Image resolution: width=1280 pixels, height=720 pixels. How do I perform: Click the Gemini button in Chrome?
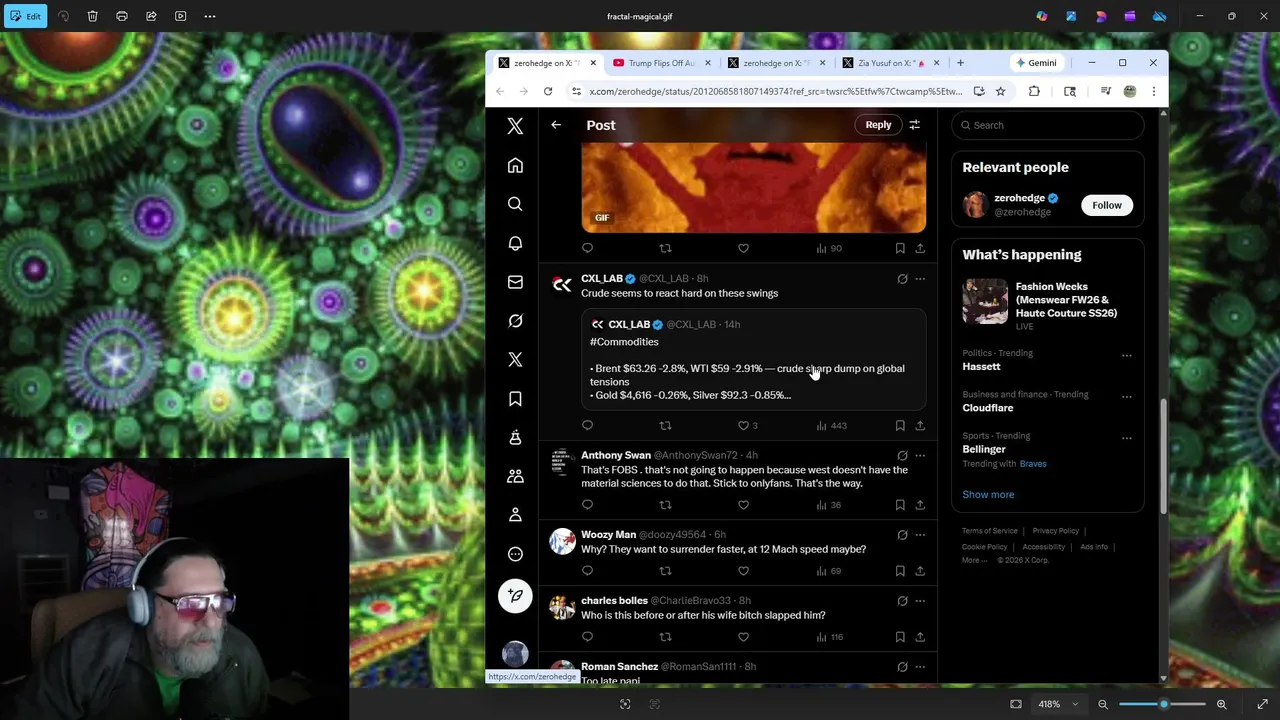(x=1036, y=63)
